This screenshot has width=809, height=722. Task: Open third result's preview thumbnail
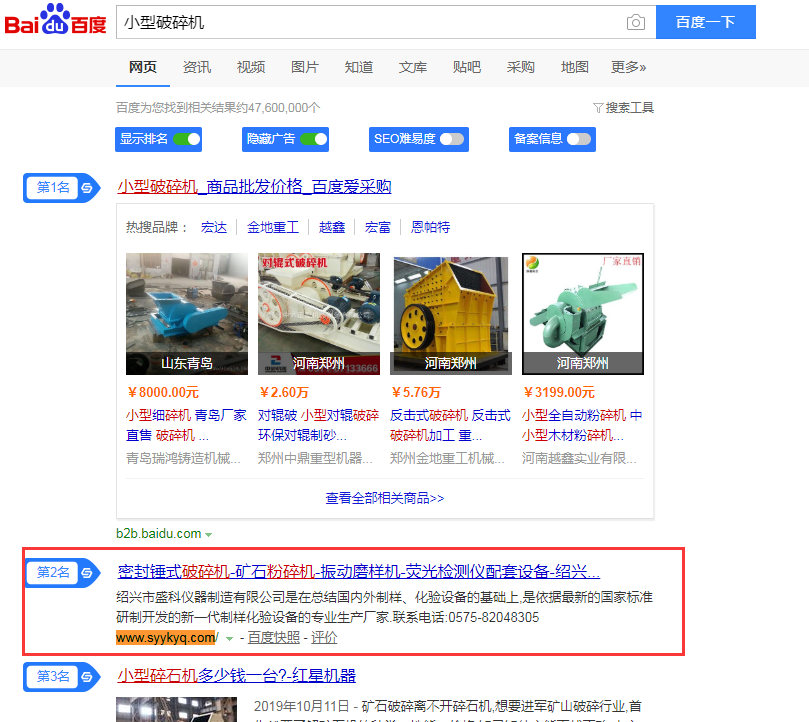click(176, 710)
